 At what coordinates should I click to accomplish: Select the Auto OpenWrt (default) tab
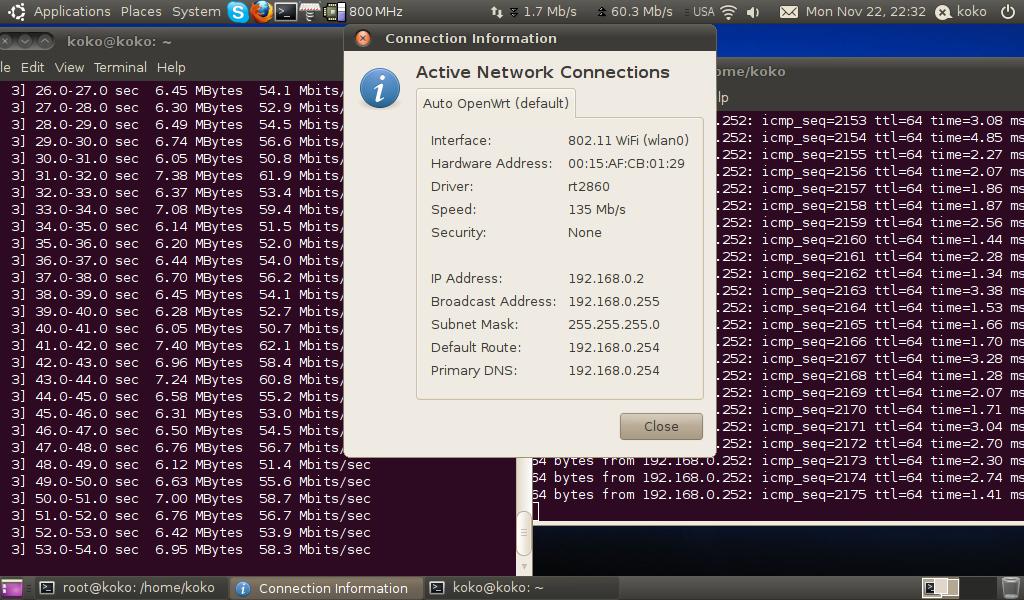click(x=495, y=103)
